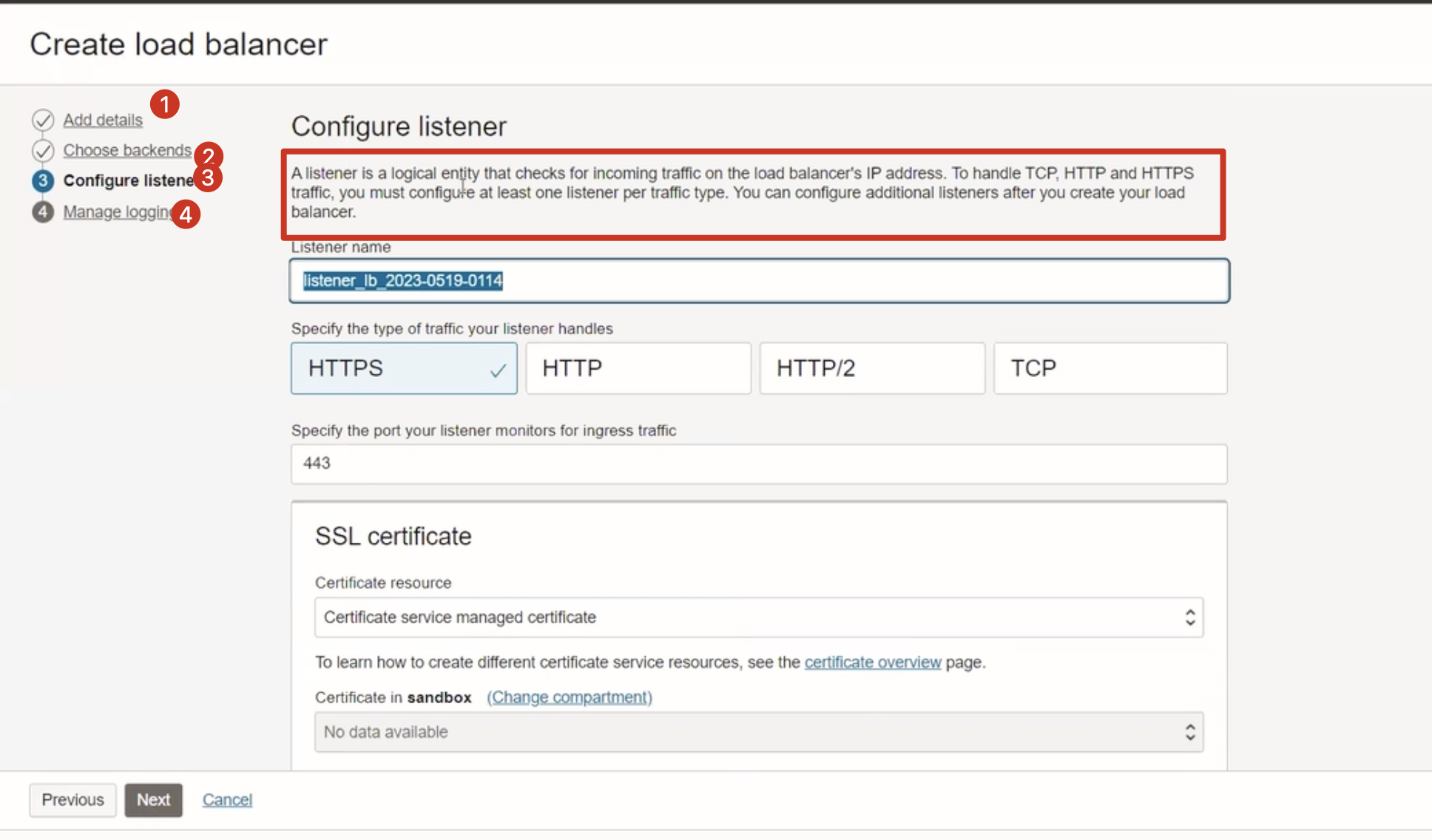Screen dimensions: 1432x840
Task: Click the Previous button
Action: 72,800
